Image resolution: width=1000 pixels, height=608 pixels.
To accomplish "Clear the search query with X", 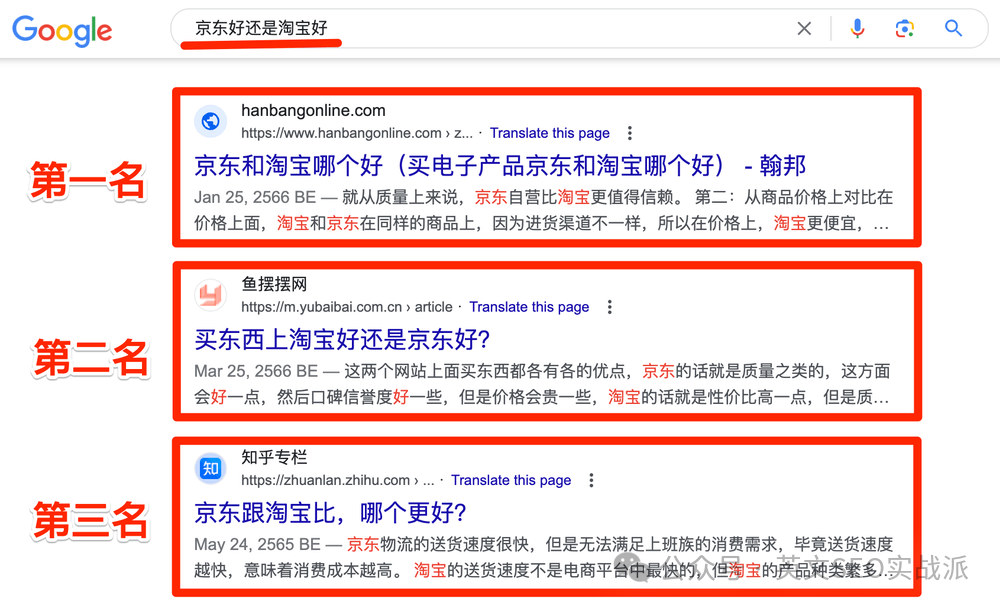I will click(x=804, y=28).
